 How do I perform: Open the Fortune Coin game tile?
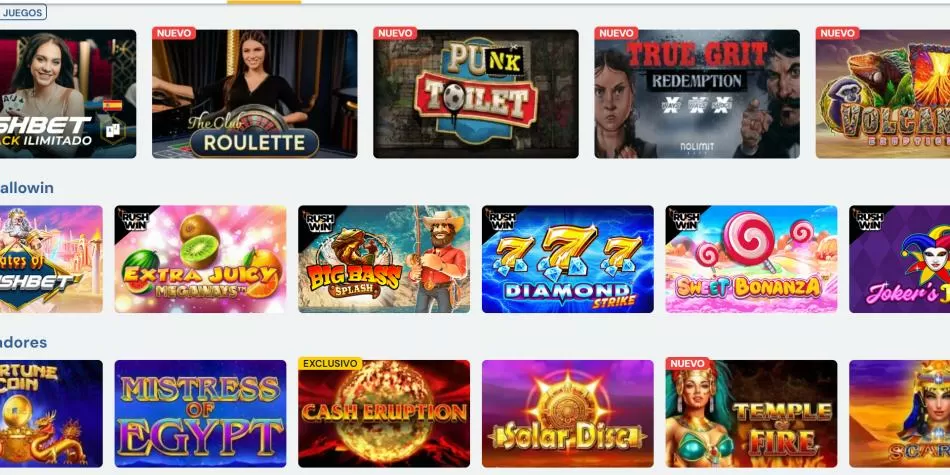point(51,414)
